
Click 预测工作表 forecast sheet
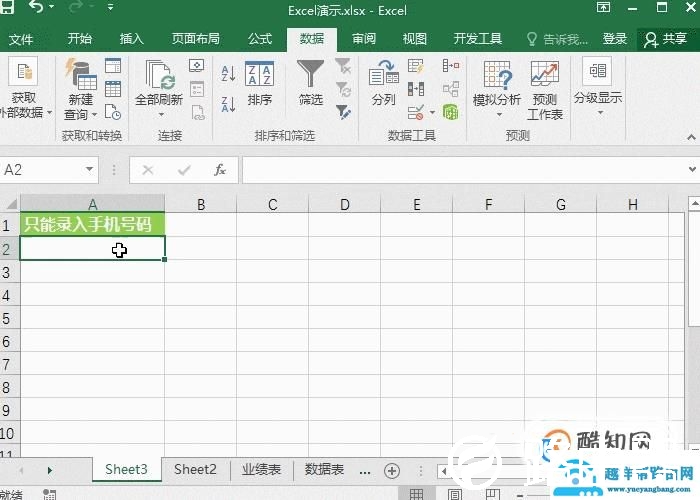click(545, 90)
